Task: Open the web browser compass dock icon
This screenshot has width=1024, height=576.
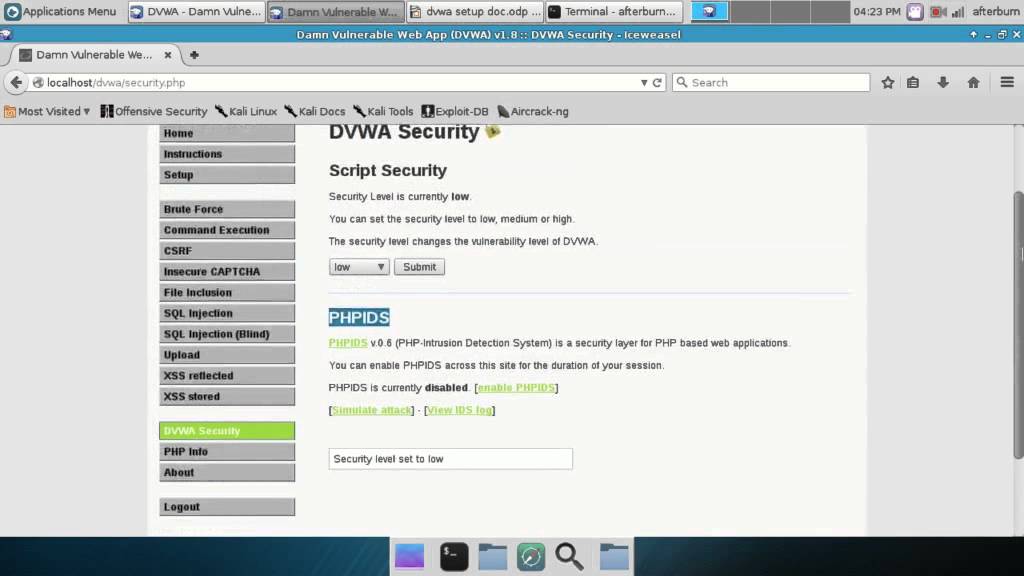Action: coord(531,556)
